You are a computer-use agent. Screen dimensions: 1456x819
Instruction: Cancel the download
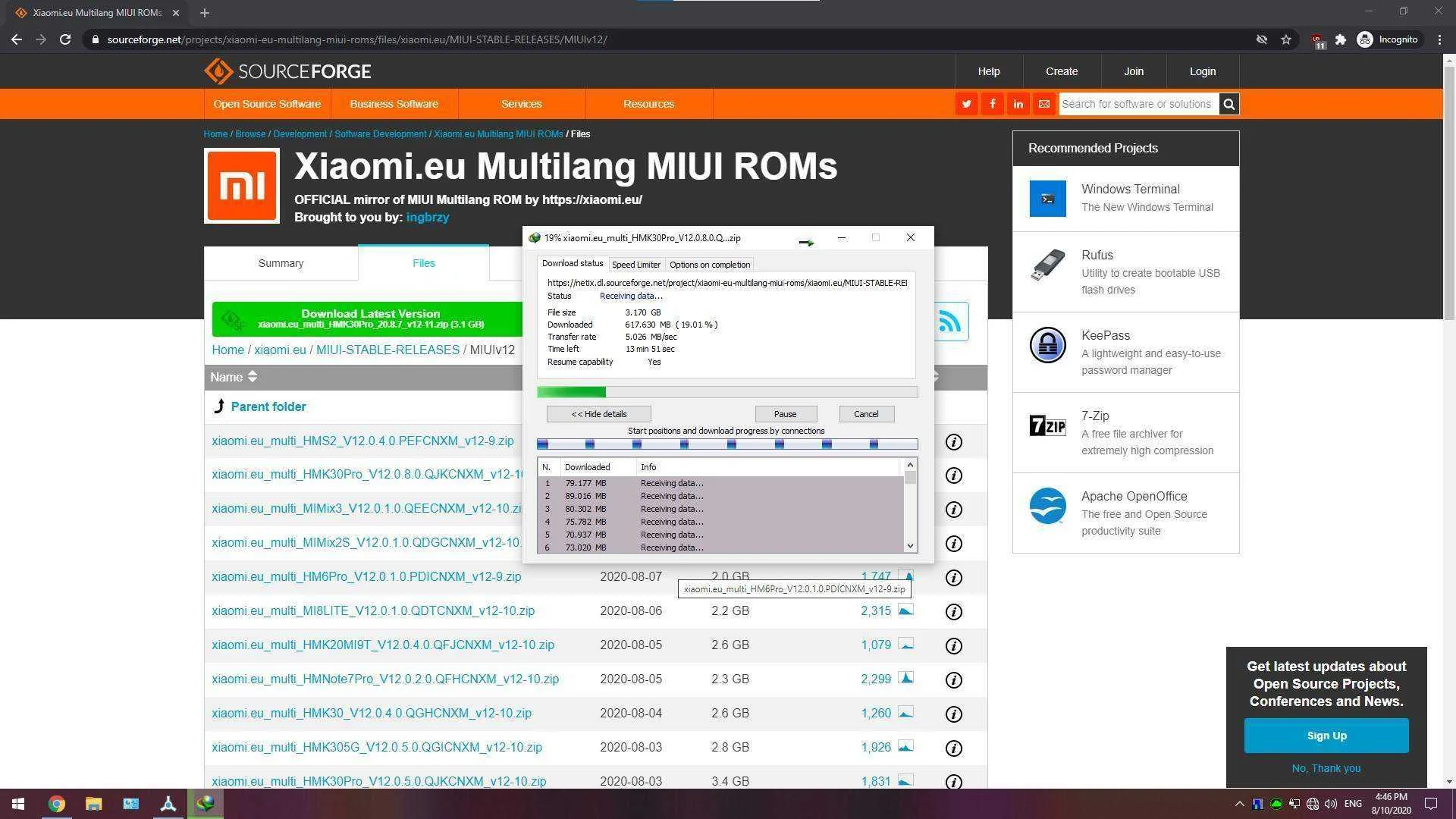[x=866, y=414]
